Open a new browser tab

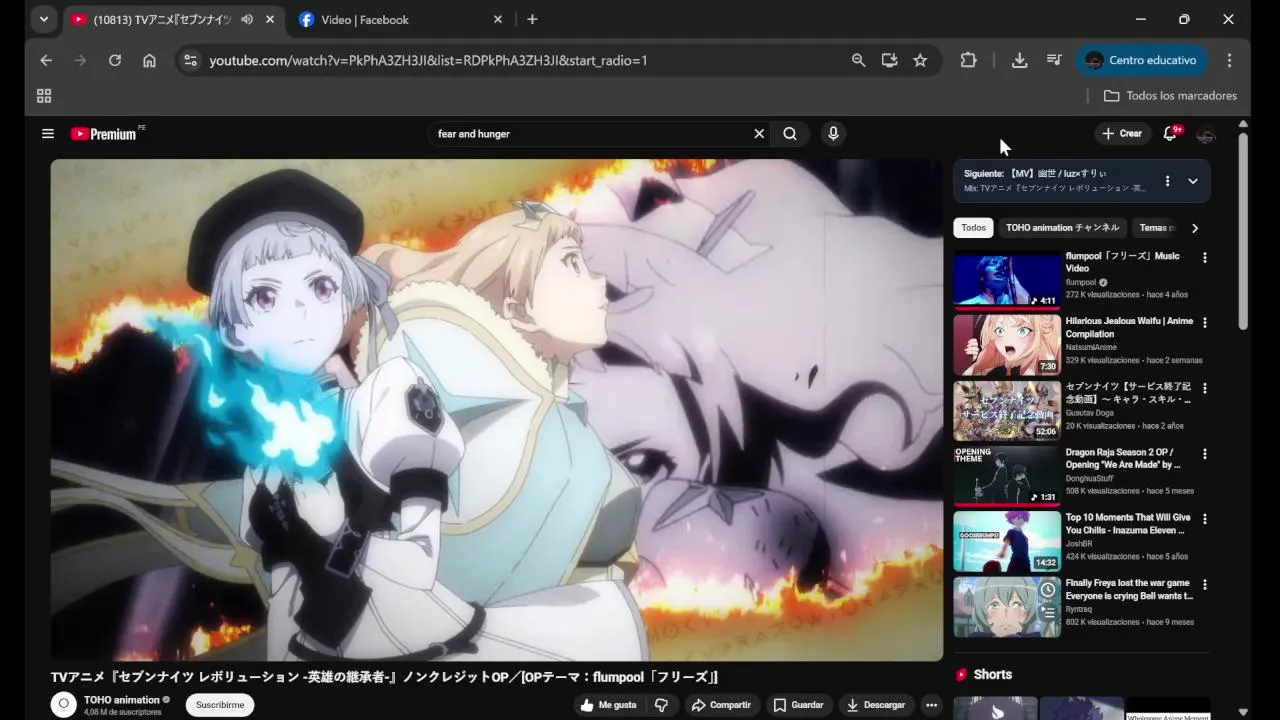pyautogui.click(x=532, y=19)
